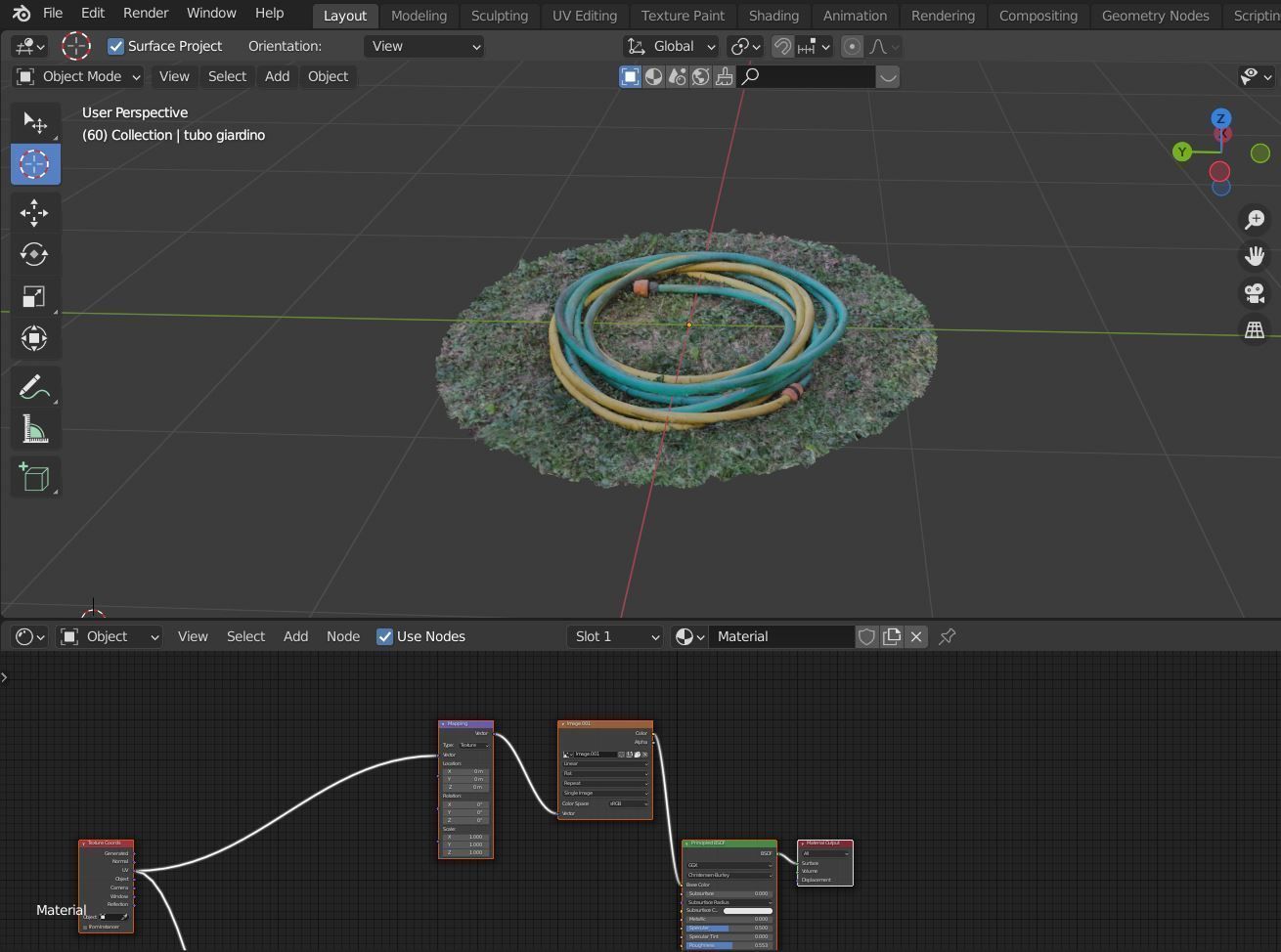1281x952 pixels.
Task: Switch to the Shading workspace tab
Action: point(773,16)
